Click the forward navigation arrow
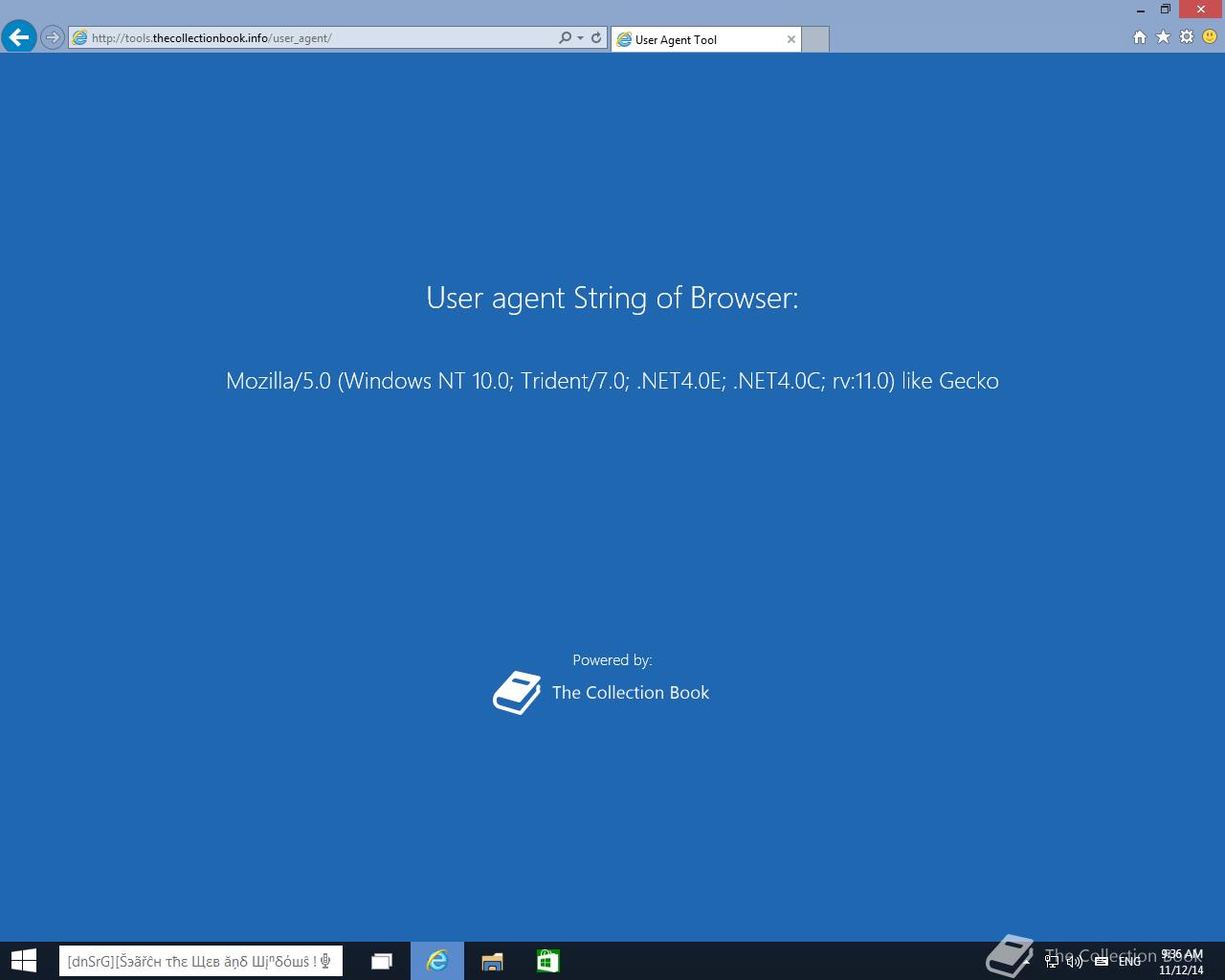Image resolution: width=1225 pixels, height=980 pixels. (53, 38)
